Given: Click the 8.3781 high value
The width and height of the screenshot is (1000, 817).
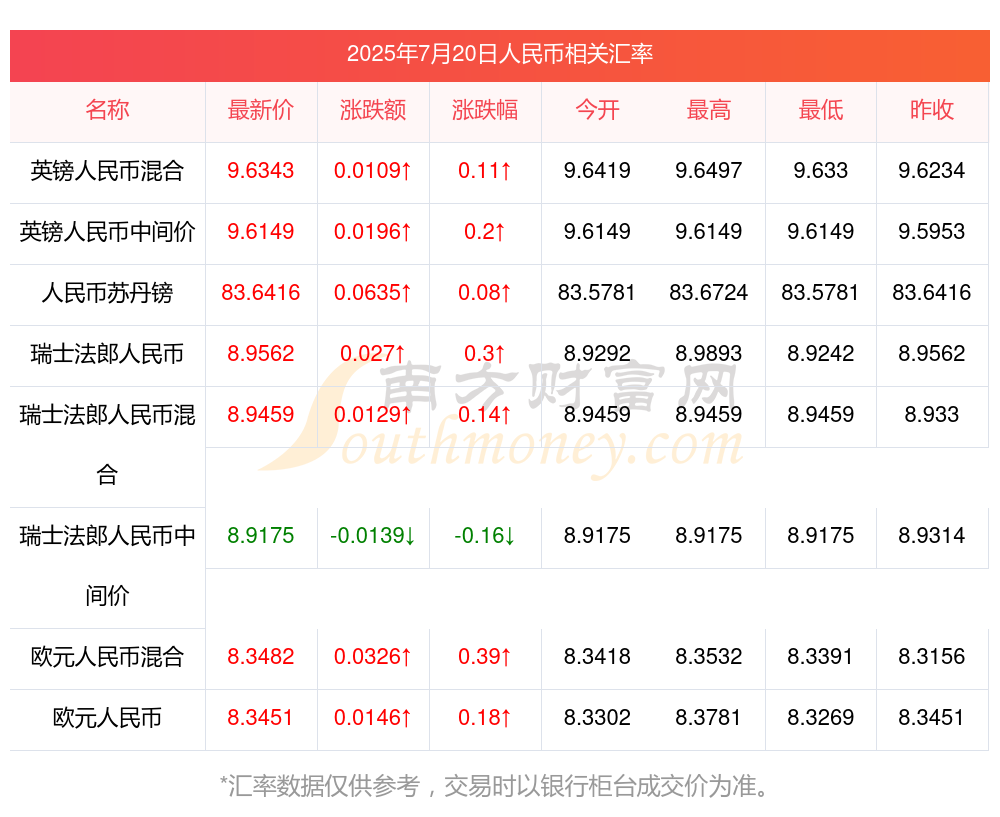Looking at the screenshot, I should tap(709, 718).
